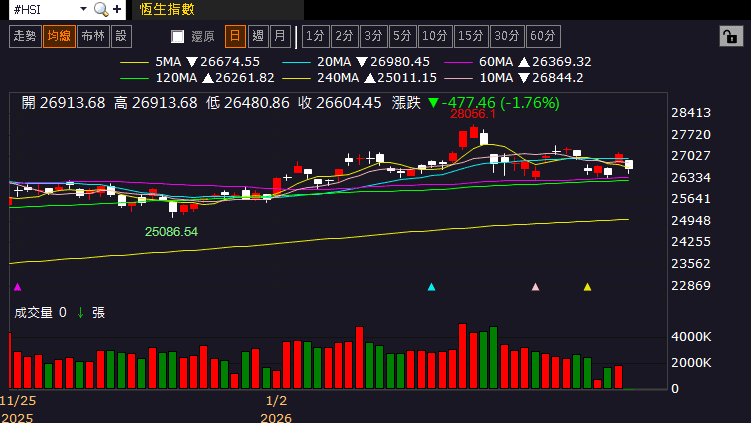
Task: Click the 恆生指數 title tab
Action: (167, 10)
